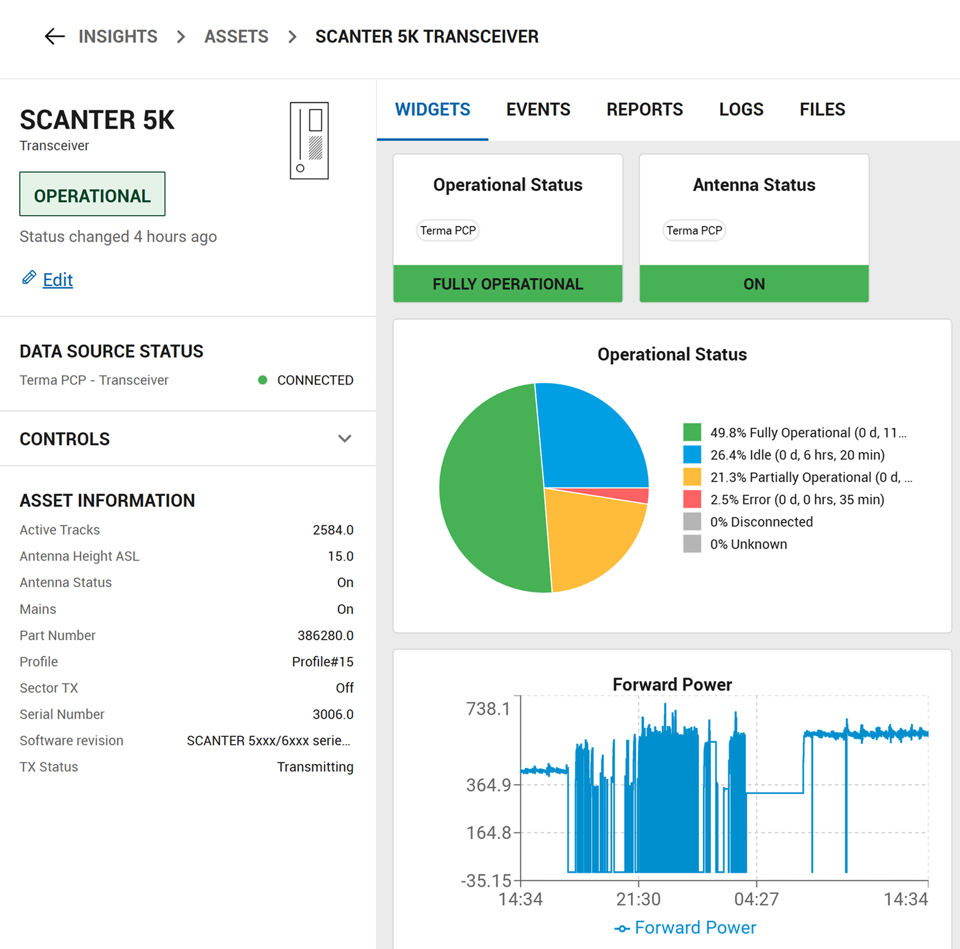Navigate to the ASSETS breadcrumb
This screenshot has height=949, width=960.
coord(236,36)
